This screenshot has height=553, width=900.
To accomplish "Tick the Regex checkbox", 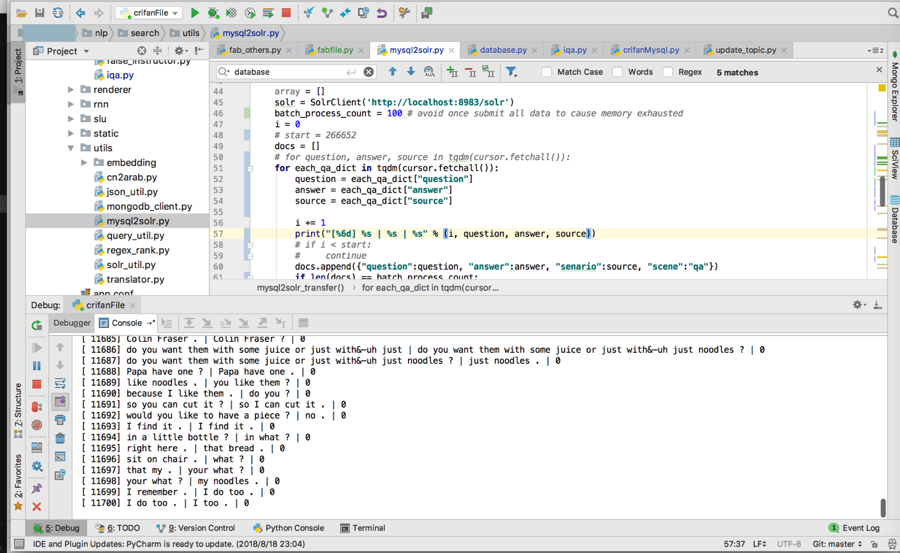I will pos(668,72).
